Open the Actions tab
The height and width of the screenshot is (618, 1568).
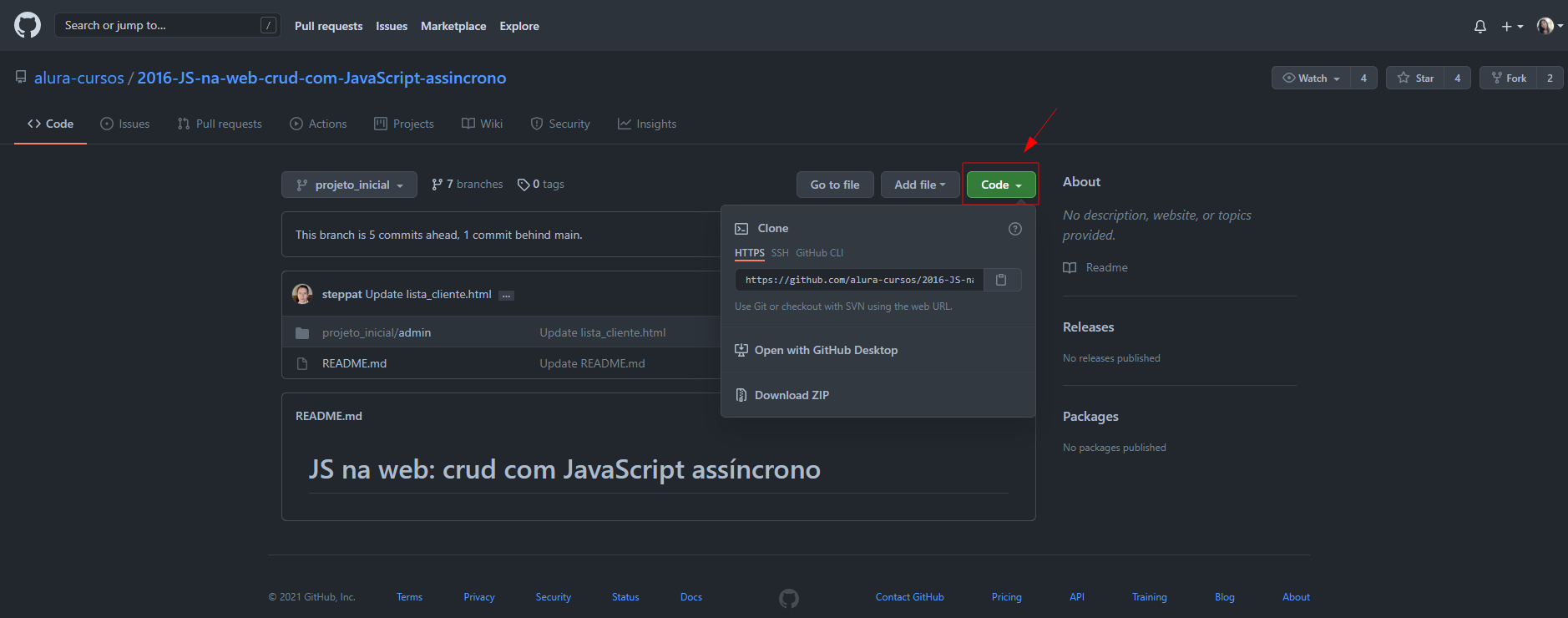pyautogui.click(x=318, y=124)
